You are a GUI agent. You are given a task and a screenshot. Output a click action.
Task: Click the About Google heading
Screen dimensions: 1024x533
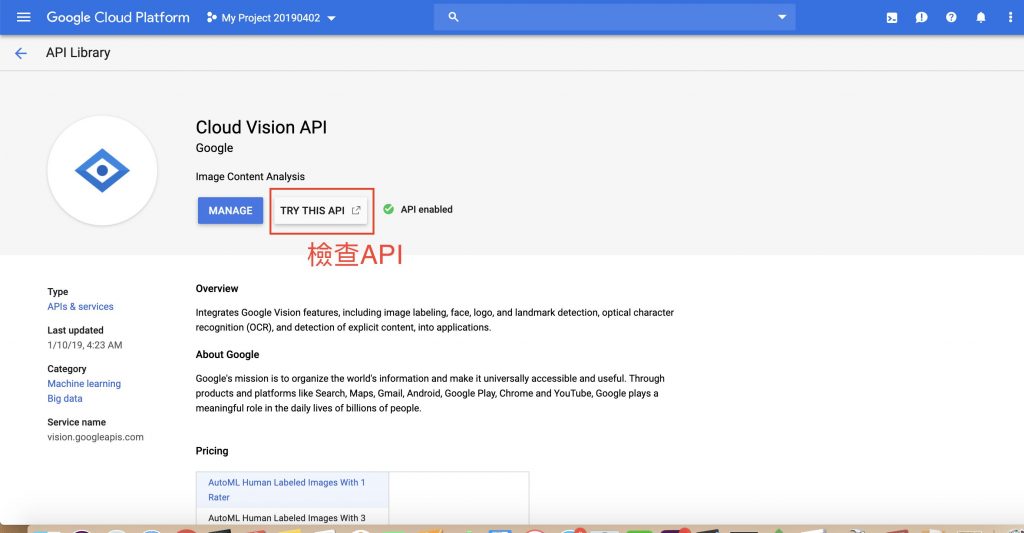[227, 355]
